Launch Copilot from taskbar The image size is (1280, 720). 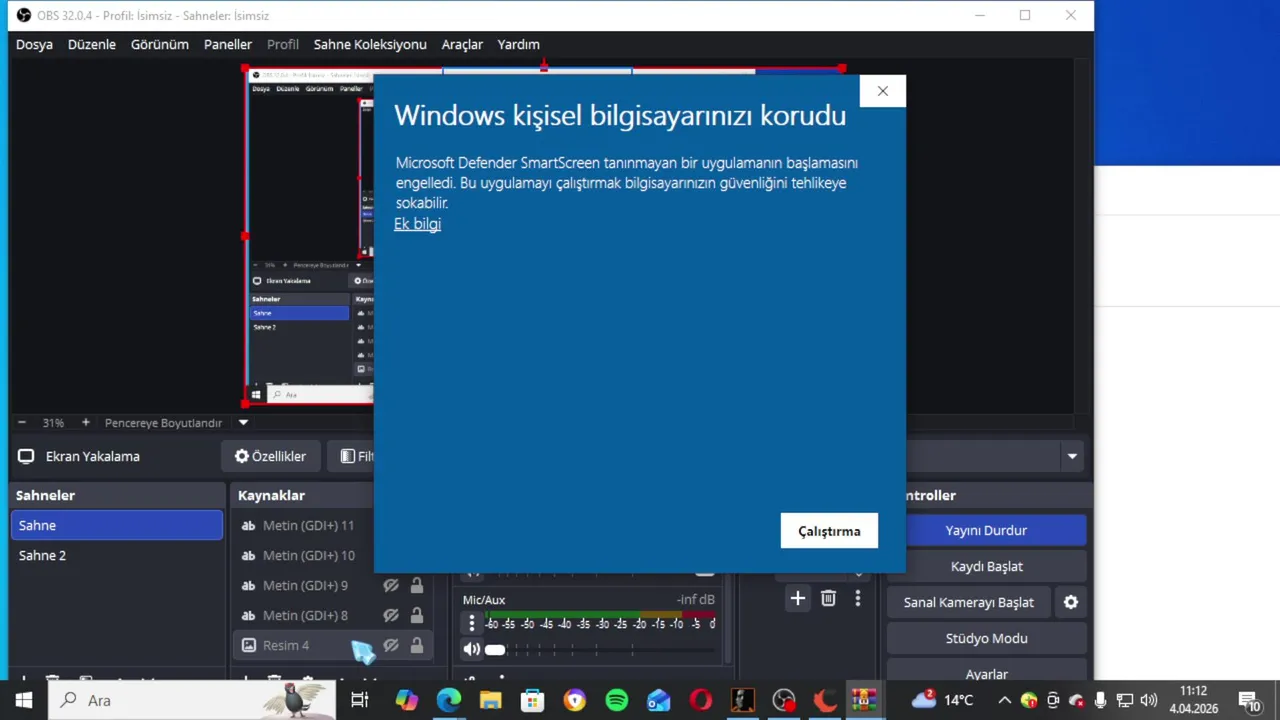(x=406, y=700)
